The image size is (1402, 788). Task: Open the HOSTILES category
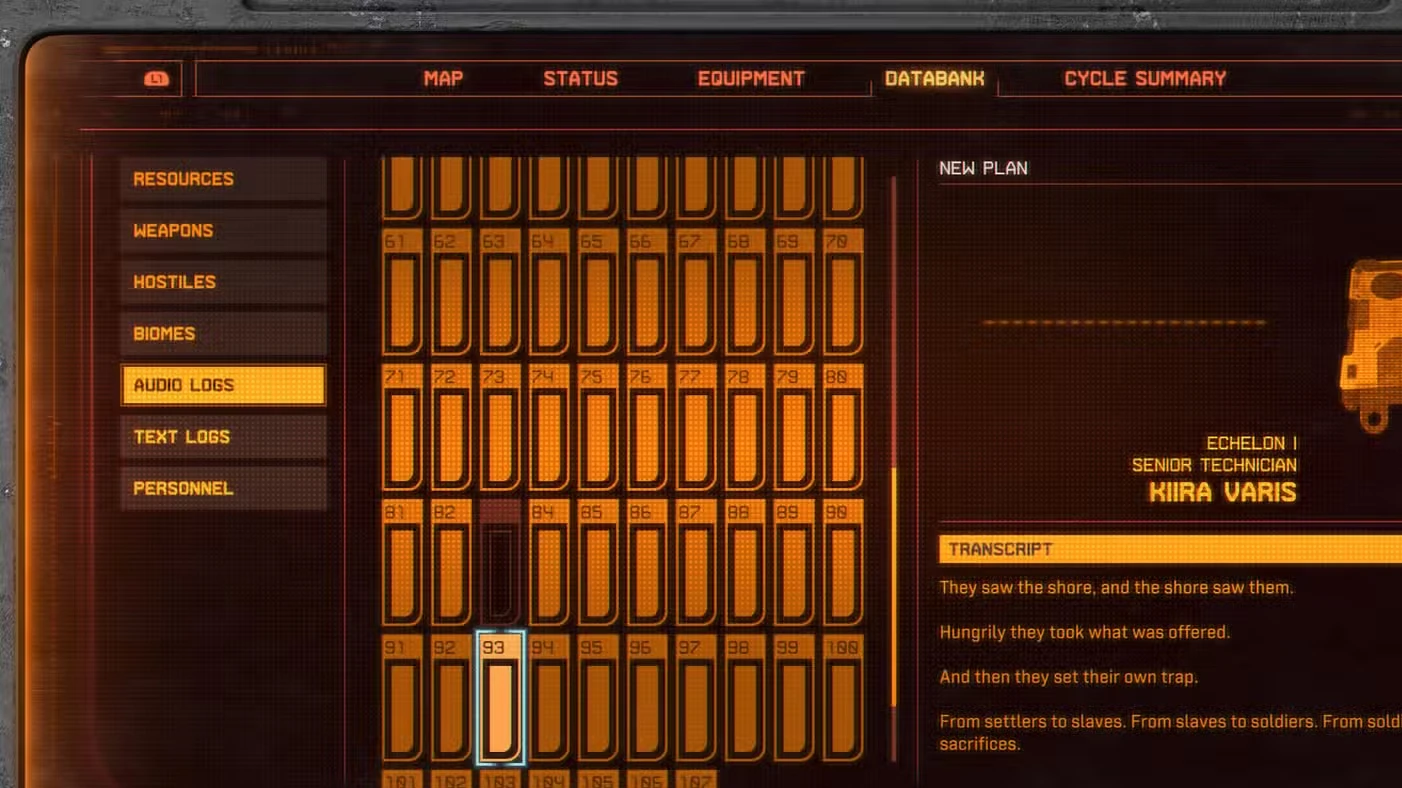click(224, 282)
